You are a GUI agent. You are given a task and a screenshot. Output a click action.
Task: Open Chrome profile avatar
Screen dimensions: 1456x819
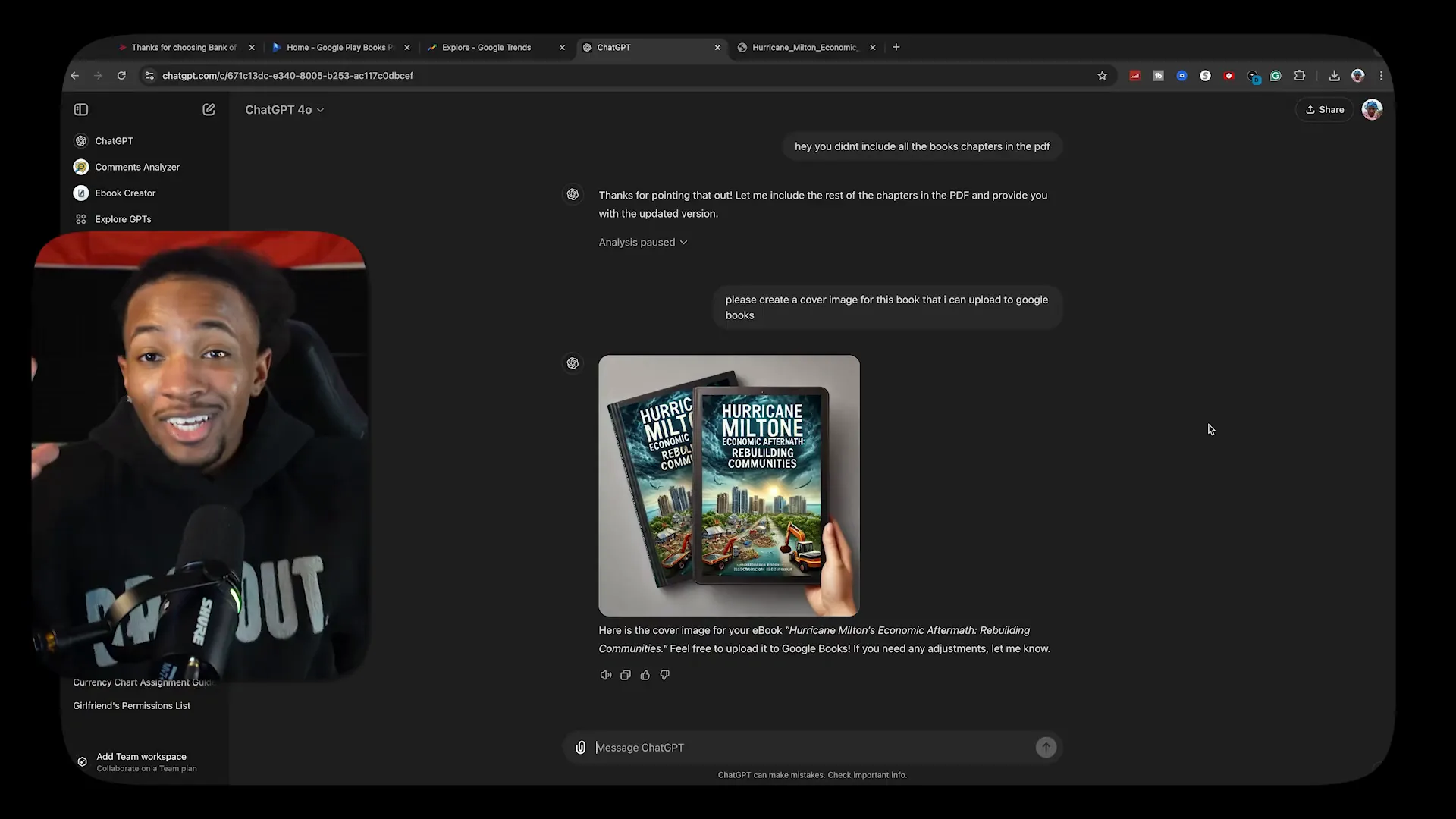coord(1357,76)
